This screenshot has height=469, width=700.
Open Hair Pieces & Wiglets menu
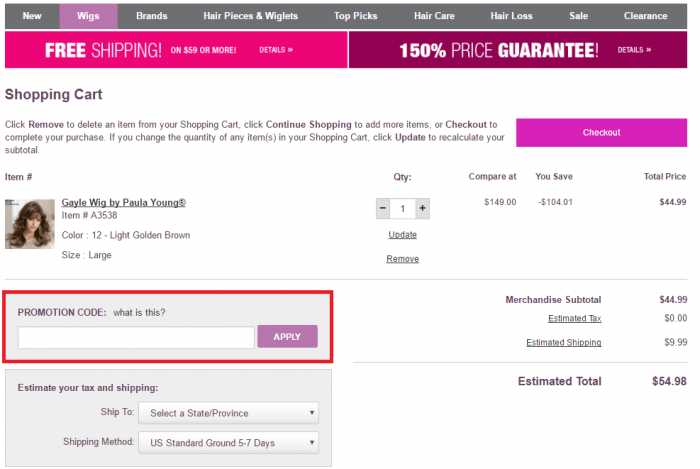click(250, 16)
